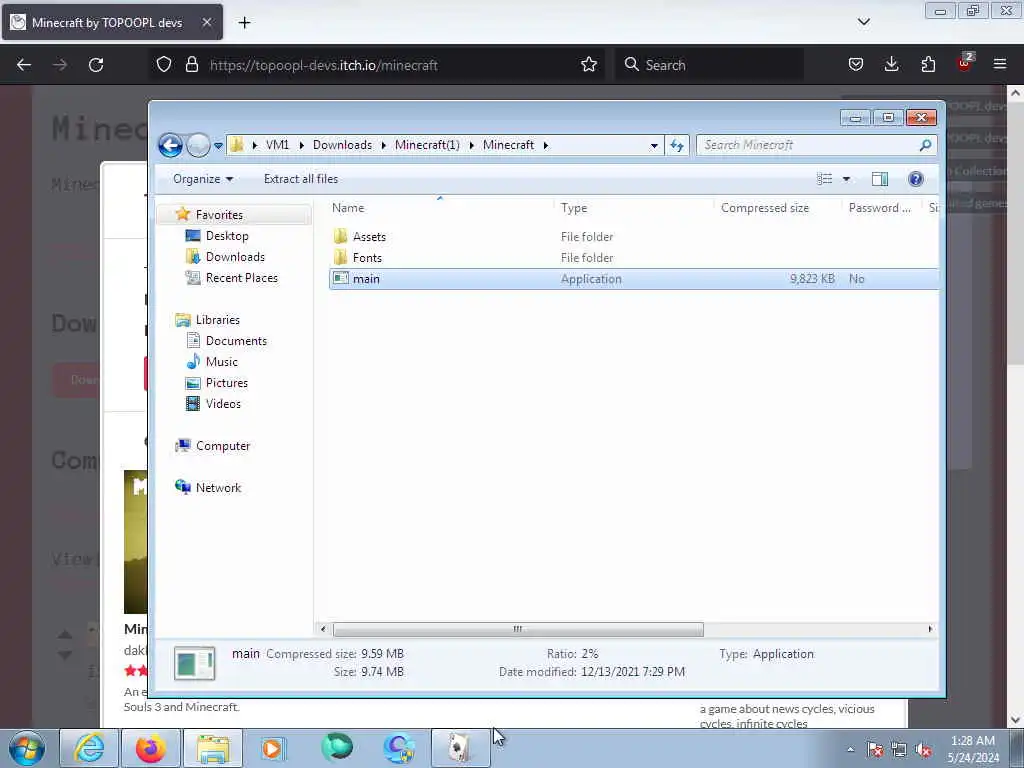1024x768 pixels.
Task: Select the Fonts folder
Action: click(367, 258)
